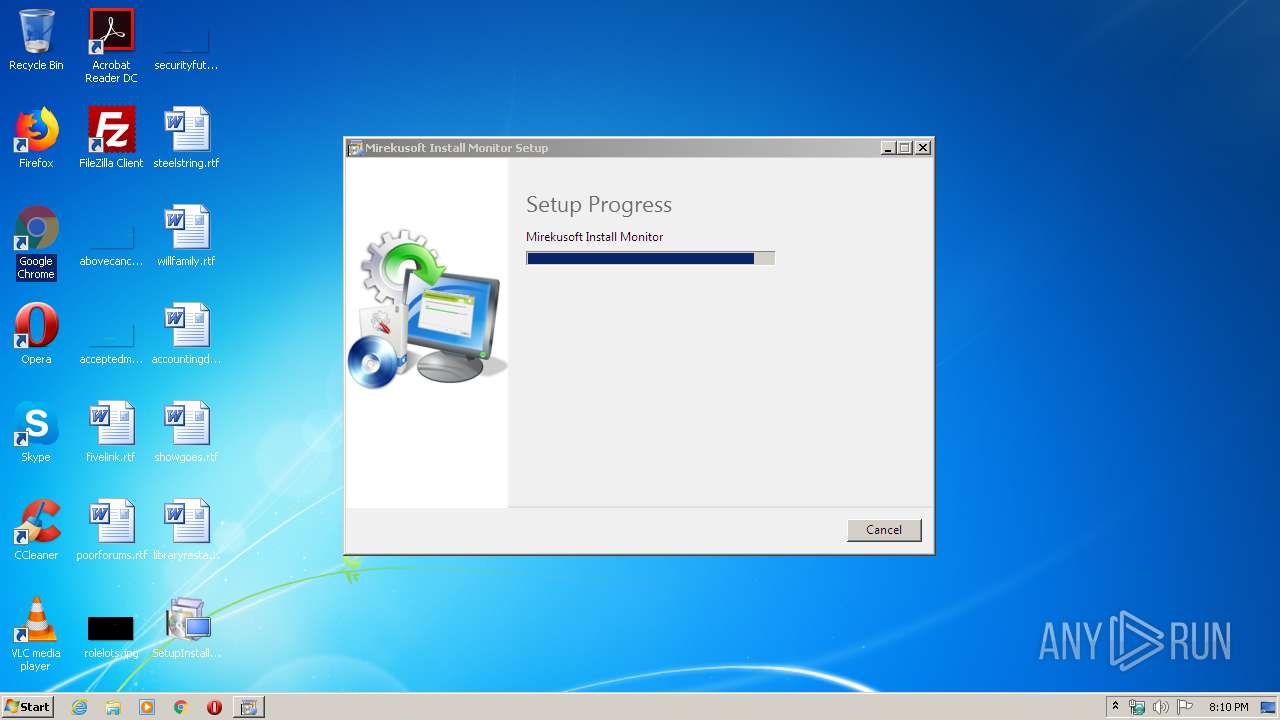Image resolution: width=1280 pixels, height=720 pixels.
Task: Open the Start menu
Action: 27,707
